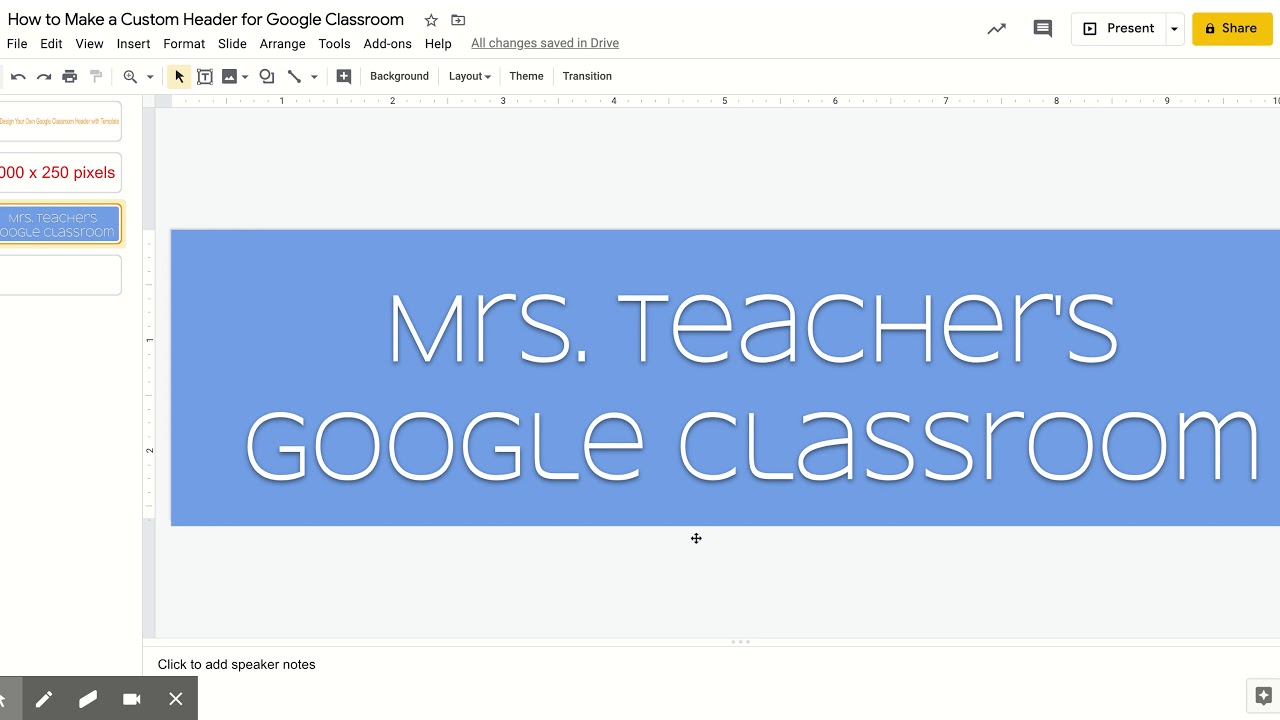Open the Arrange menu
The image size is (1280, 720).
click(283, 44)
